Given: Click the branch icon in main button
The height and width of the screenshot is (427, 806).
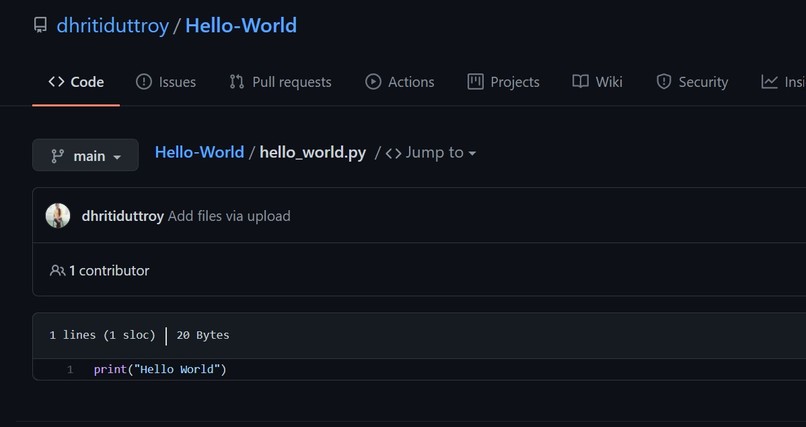Looking at the screenshot, I should pos(58,156).
